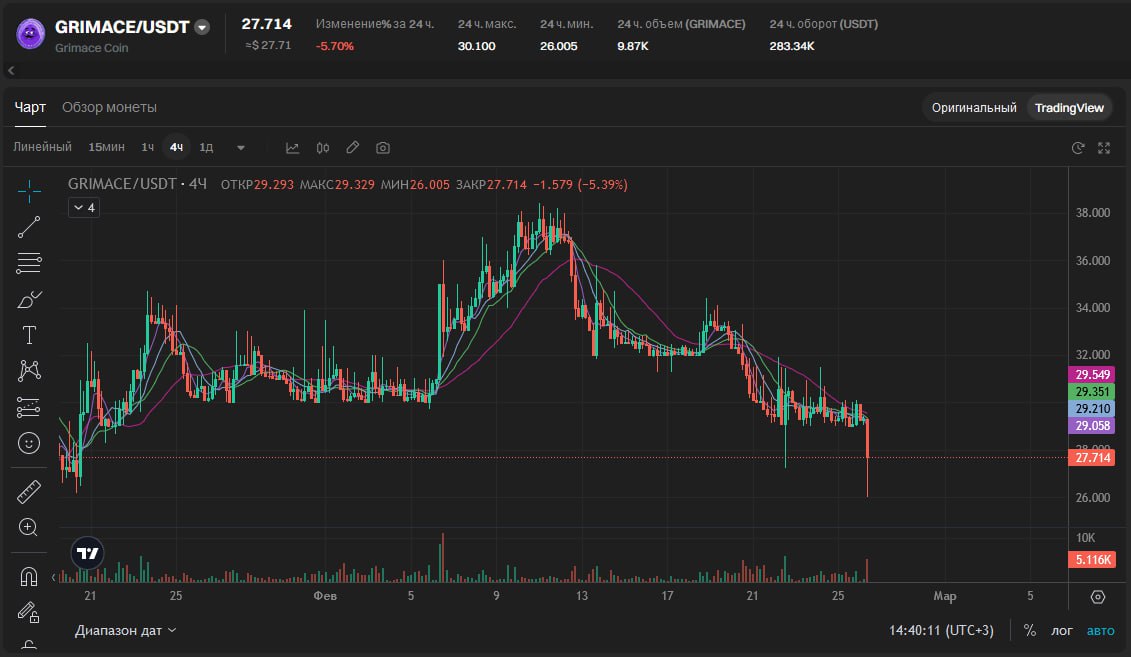Select the Линейный chart view
The image size is (1131, 657).
pyautogui.click(x=43, y=147)
